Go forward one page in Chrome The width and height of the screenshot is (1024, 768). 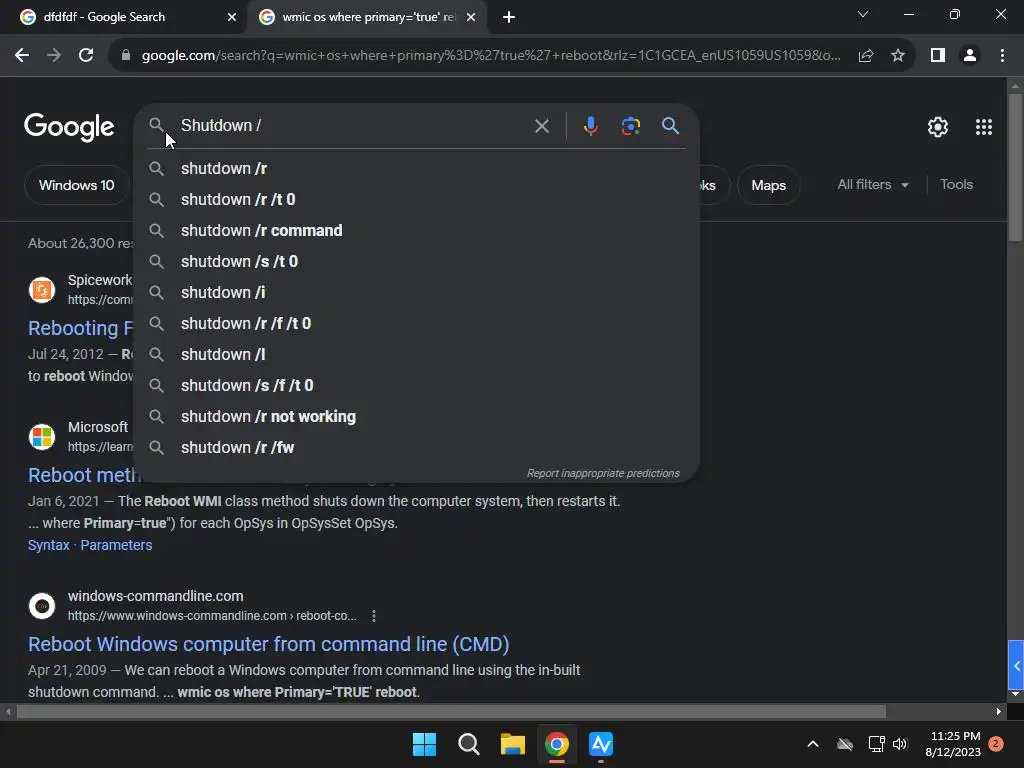tap(54, 56)
